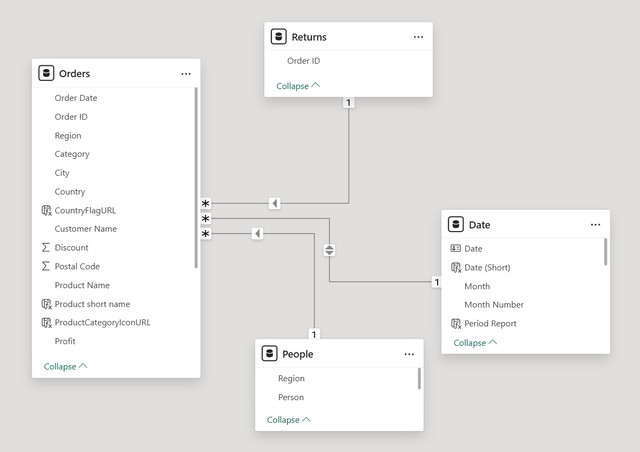Click the Orders table database icon

coord(46,73)
